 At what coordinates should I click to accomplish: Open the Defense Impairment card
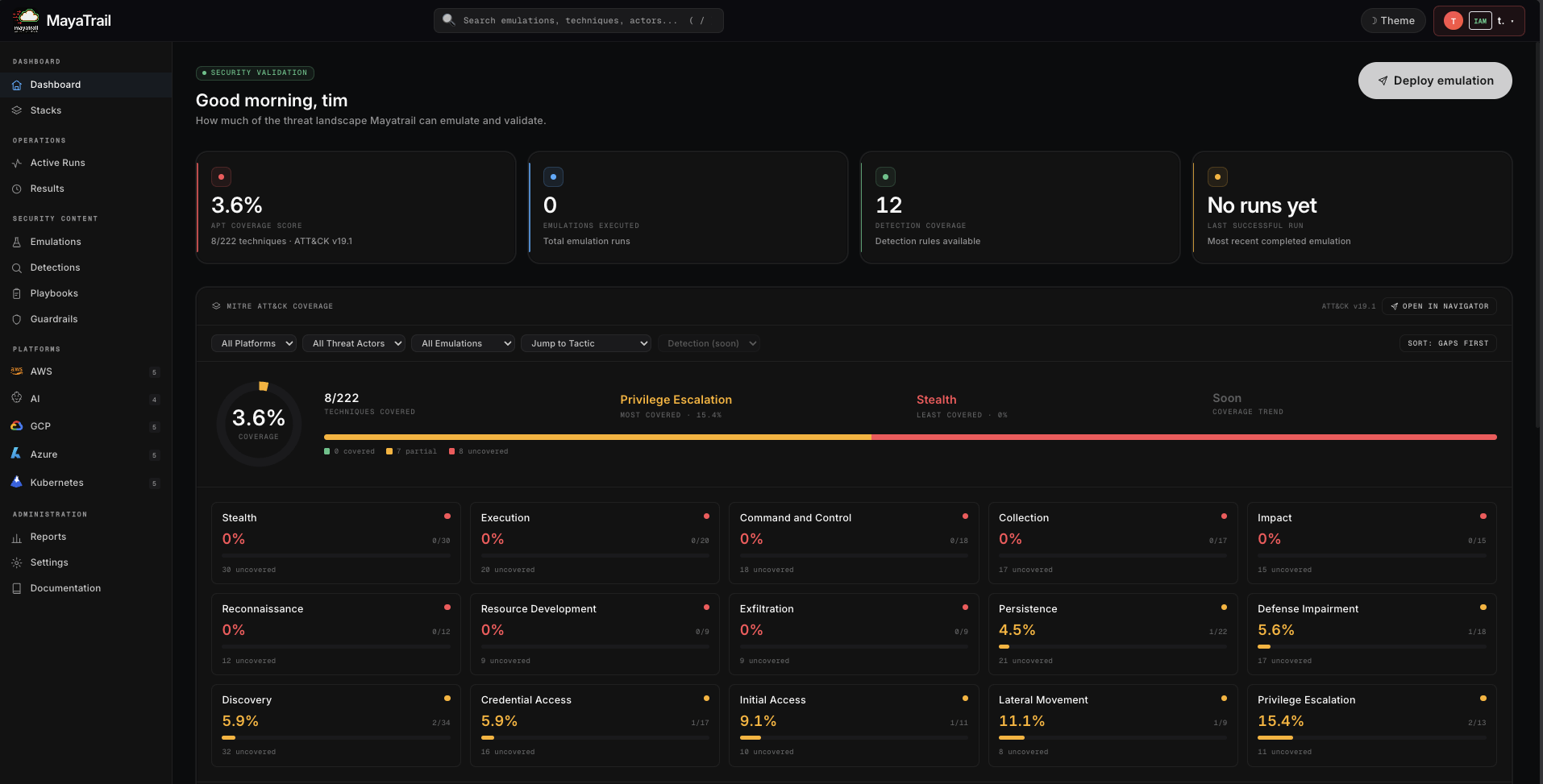[x=1371, y=634]
